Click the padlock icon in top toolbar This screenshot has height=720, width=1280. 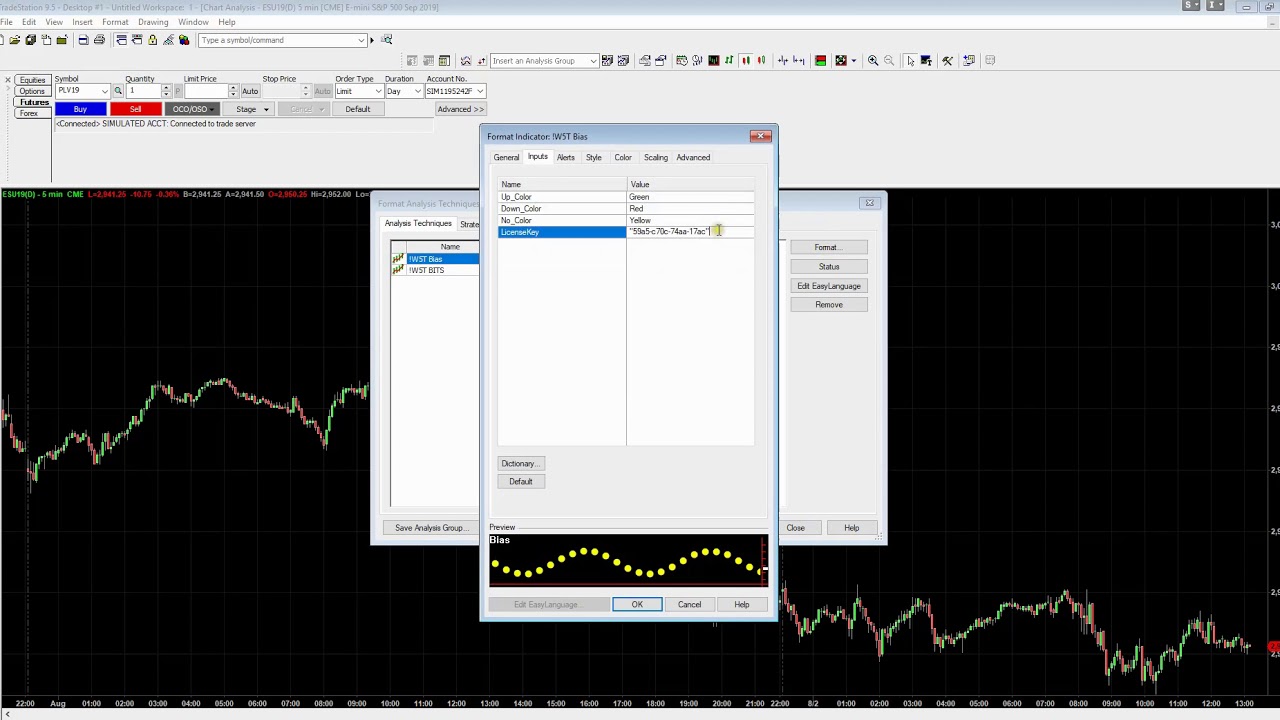pyautogui.click(x=152, y=40)
